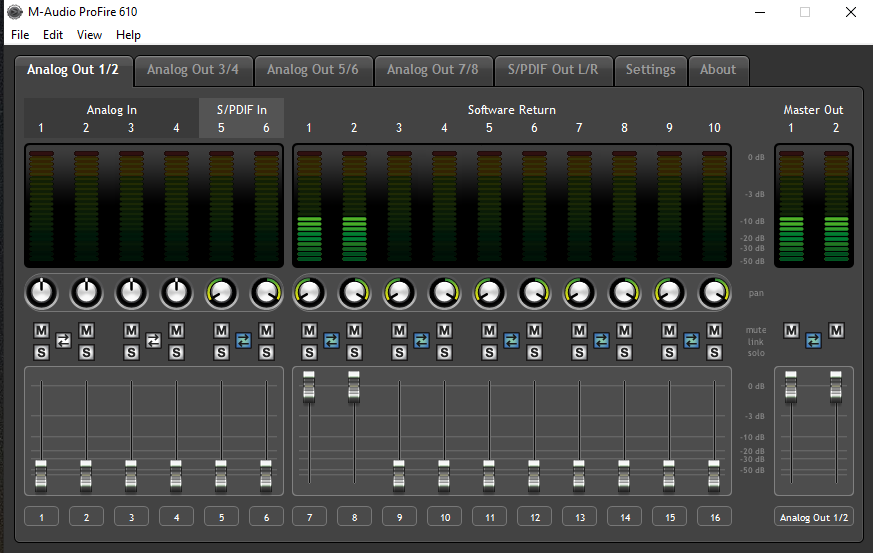Click pan knob for Software Return 5
The height and width of the screenshot is (553, 873).
pyautogui.click(x=489, y=292)
